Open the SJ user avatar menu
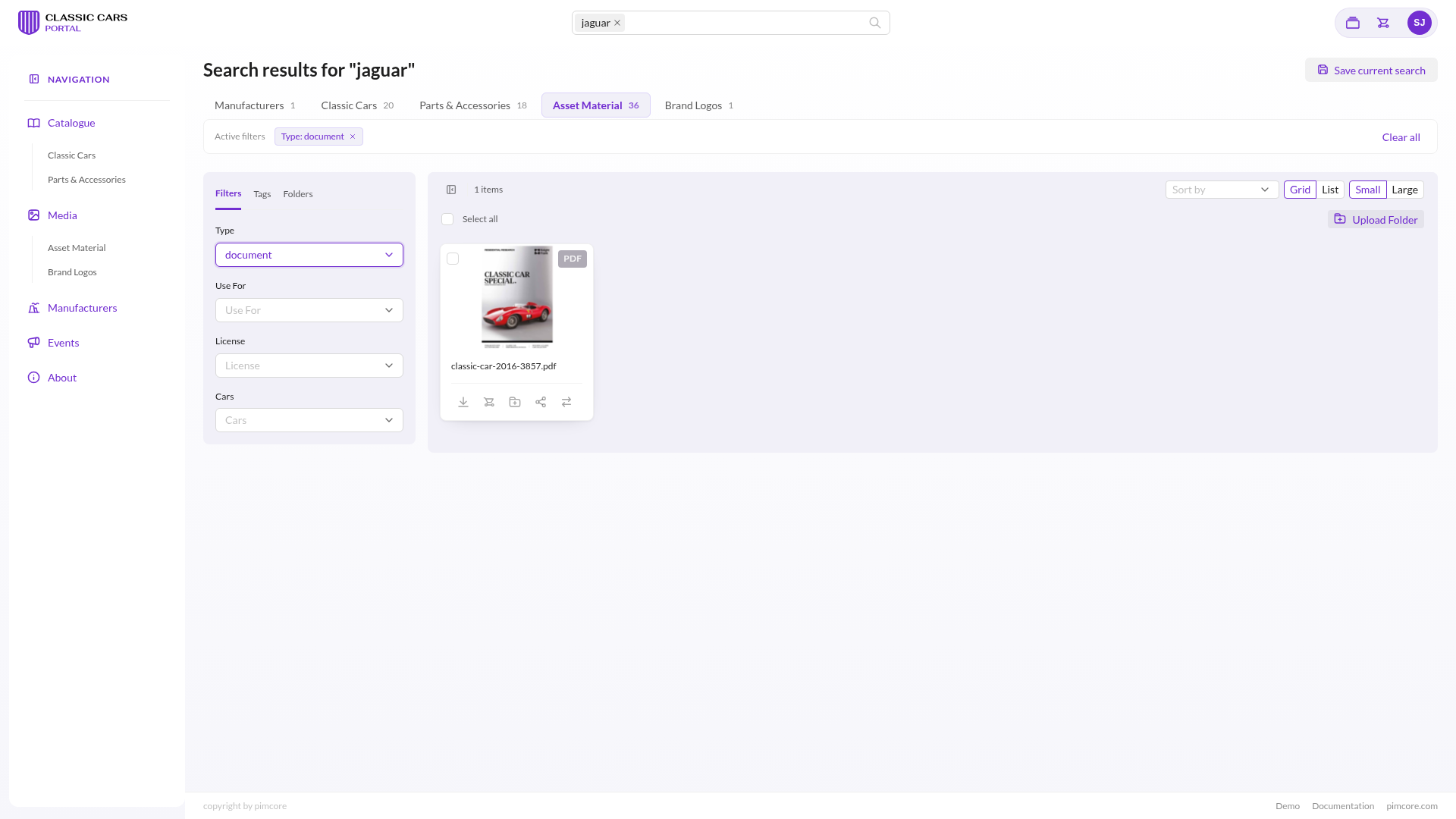Viewport: 1456px width, 819px height. click(1419, 23)
